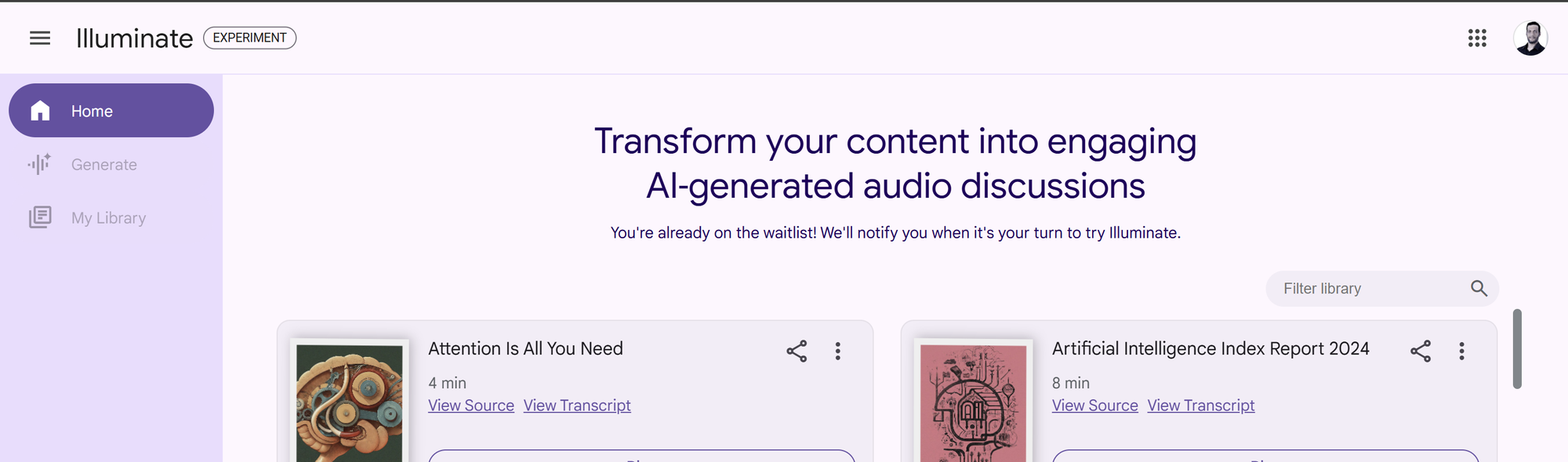Image resolution: width=1568 pixels, height=462 pixels.
Task: Click the EXPERIMENT badge
Action: [x=250, y=38]
